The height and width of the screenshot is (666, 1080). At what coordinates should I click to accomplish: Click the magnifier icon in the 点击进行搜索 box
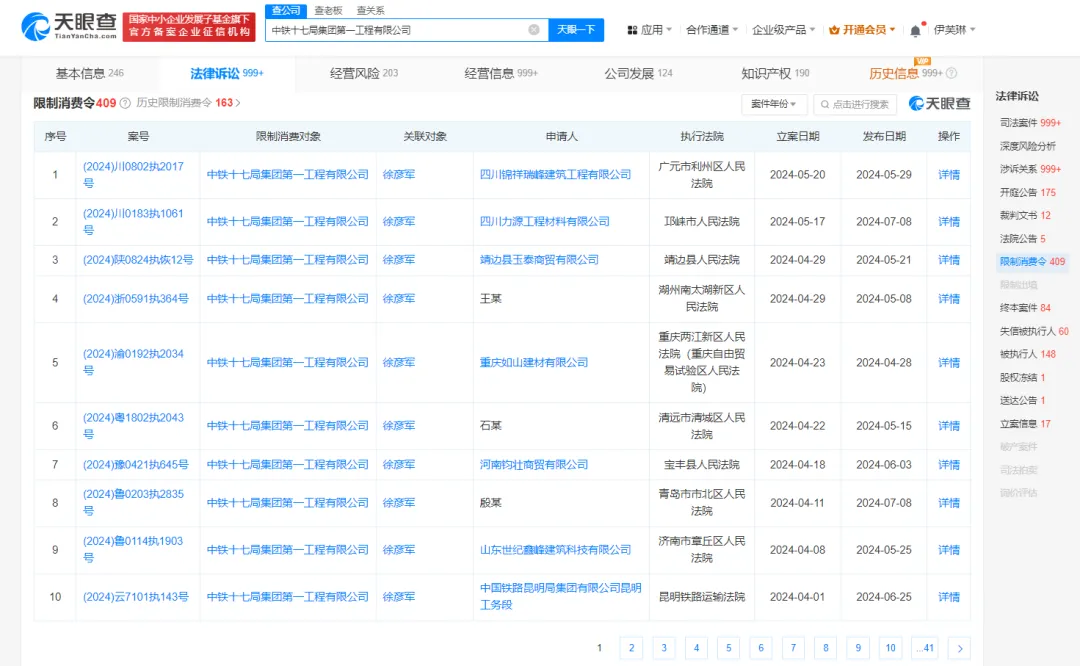pos(825,105)
